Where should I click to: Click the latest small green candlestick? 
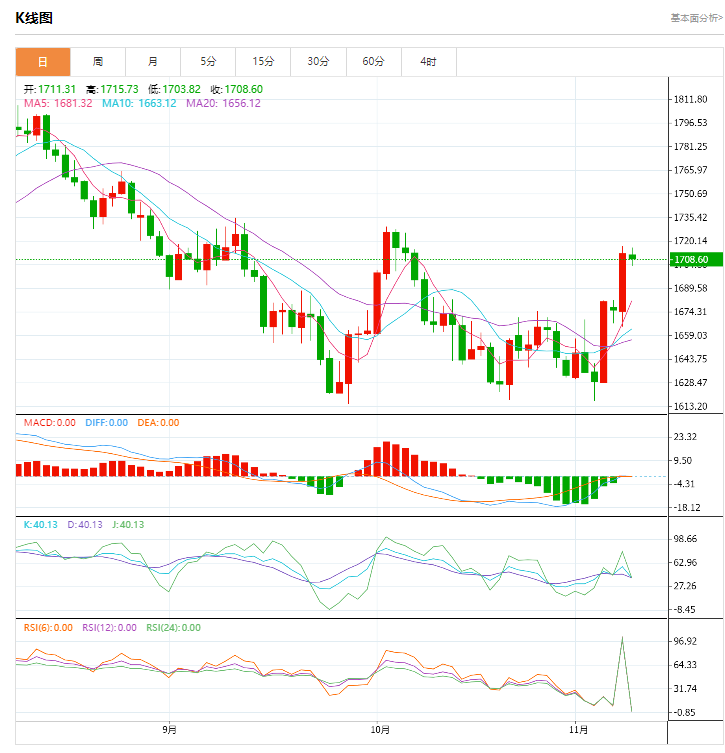pos(633,257)
